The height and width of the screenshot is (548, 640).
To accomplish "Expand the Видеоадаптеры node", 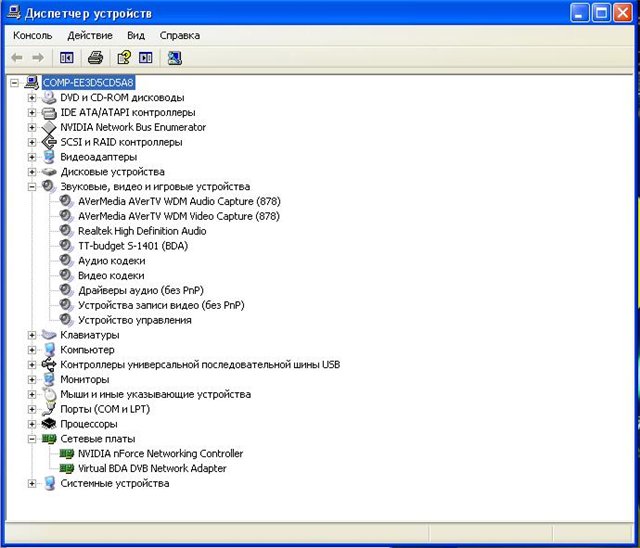I will click(x=32, y=157).
